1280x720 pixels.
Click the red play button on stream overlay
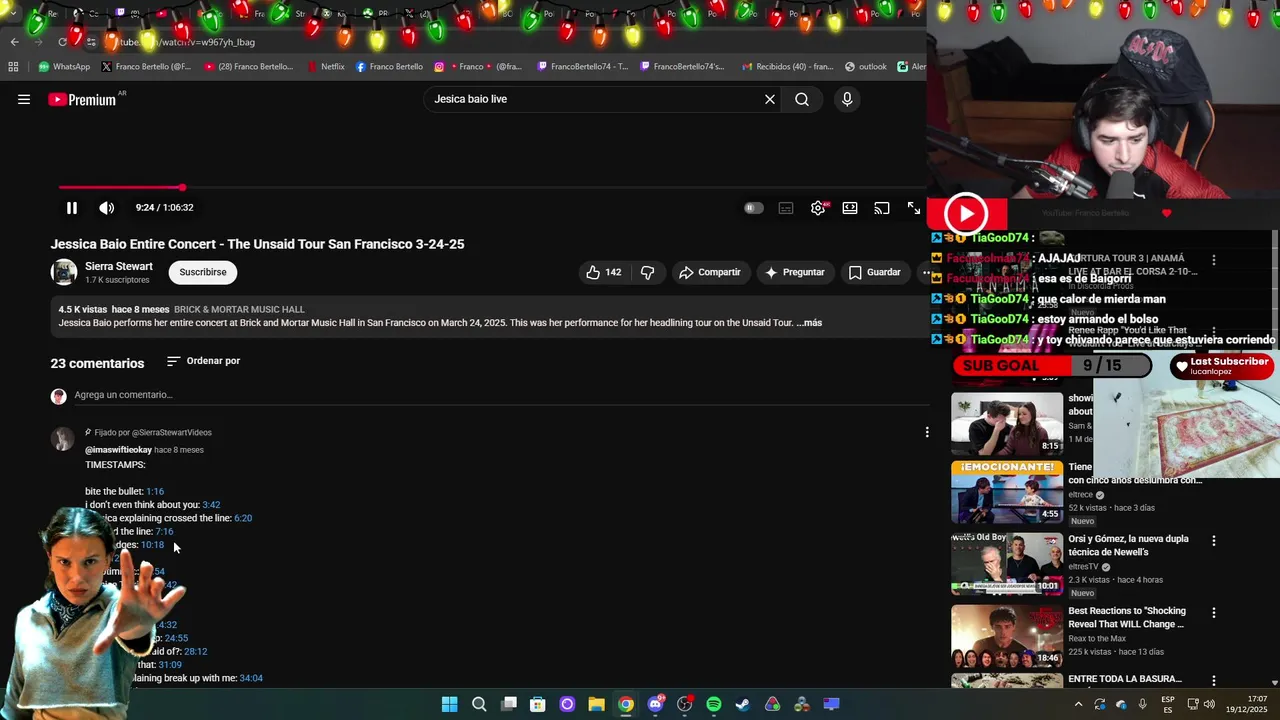[x=966, y=213]
